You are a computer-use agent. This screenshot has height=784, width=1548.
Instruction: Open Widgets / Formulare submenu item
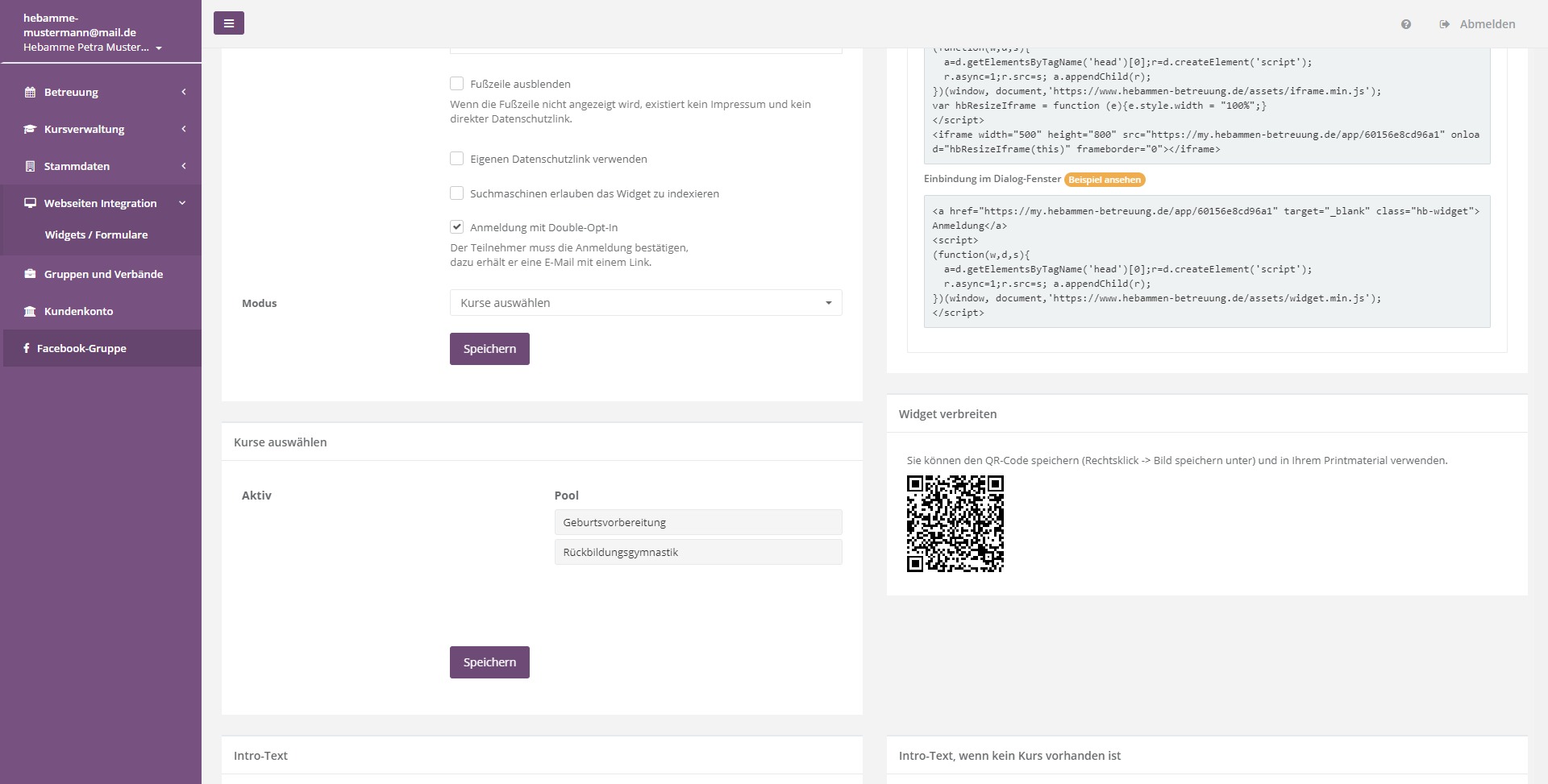click(96, 234)
